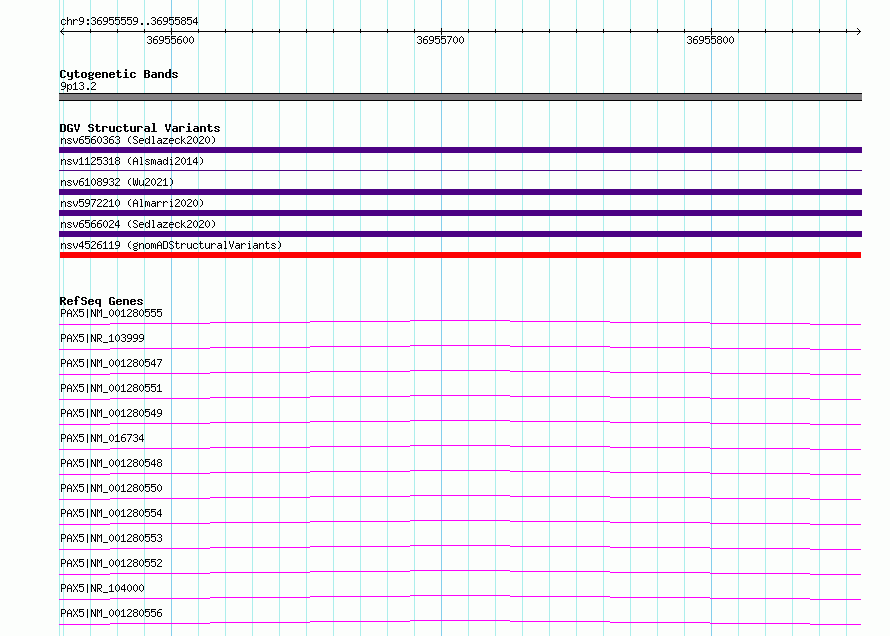Select the Cytogenetic Bands track title
The image size is (890, 636).
coord(119,74)
